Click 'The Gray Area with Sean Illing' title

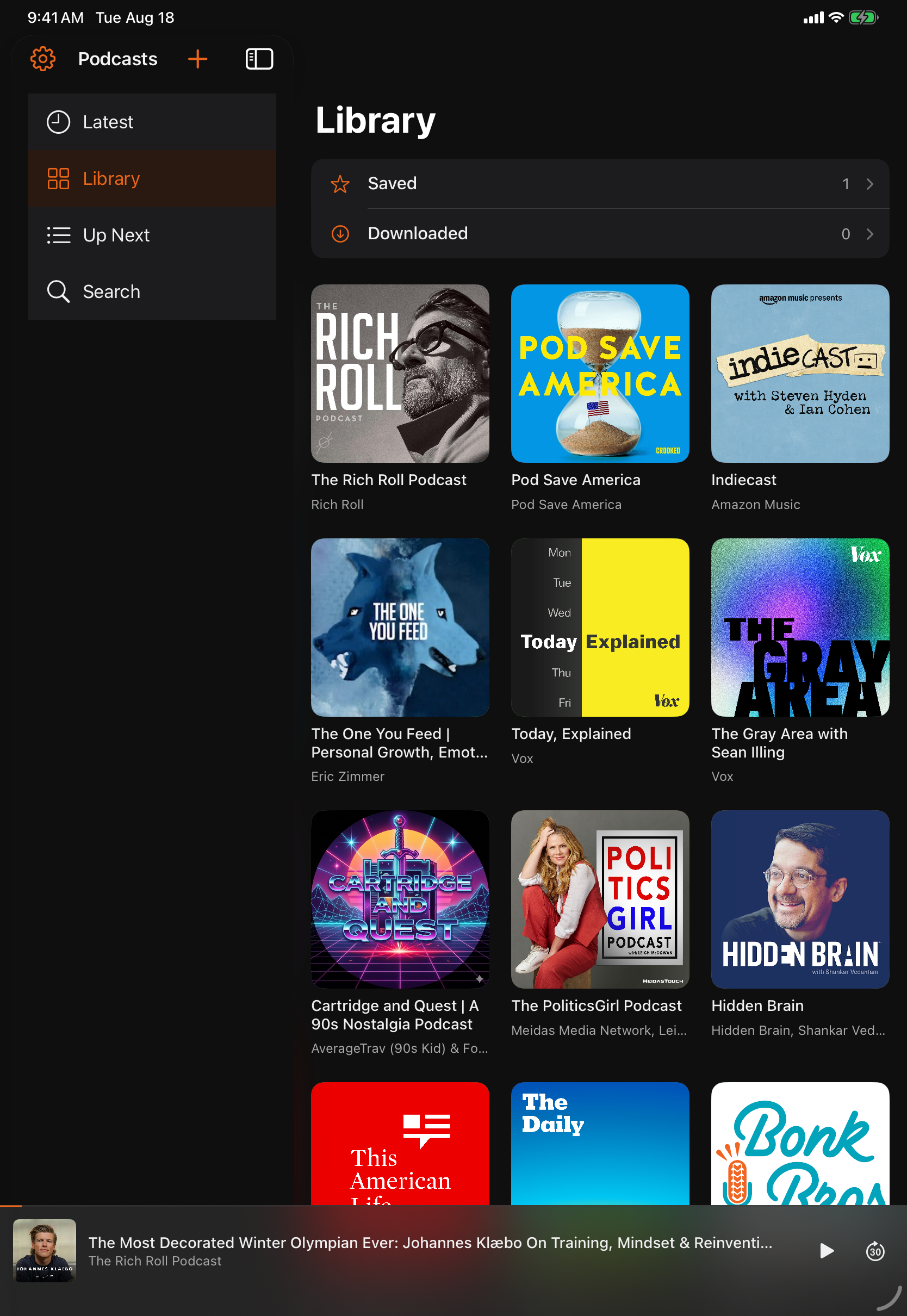(x=779, y=743)
